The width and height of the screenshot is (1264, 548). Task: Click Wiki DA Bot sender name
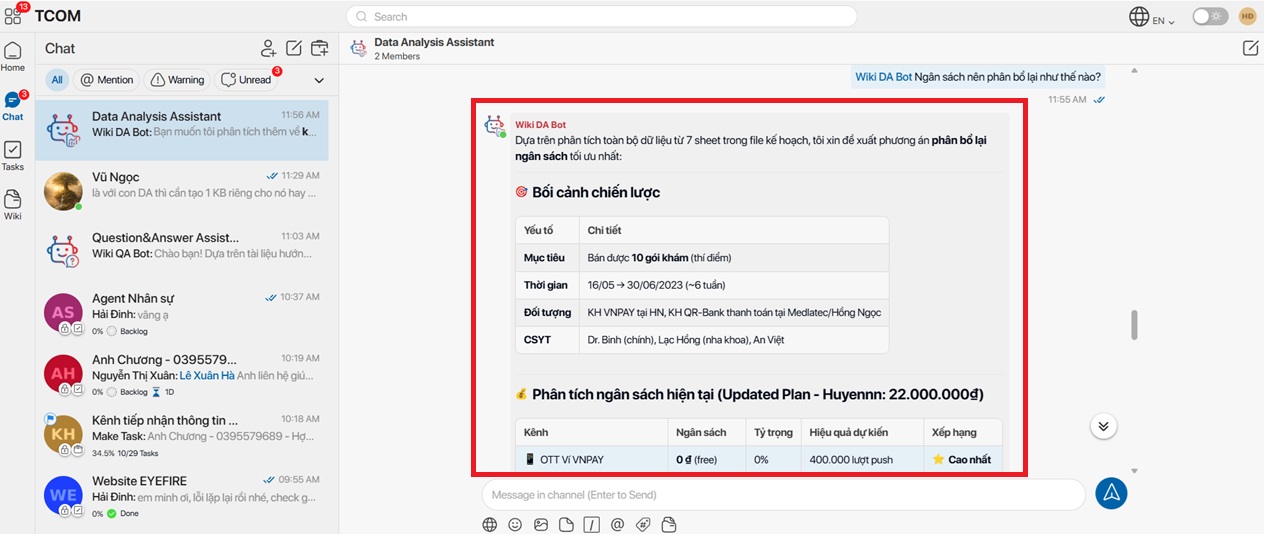540,124
